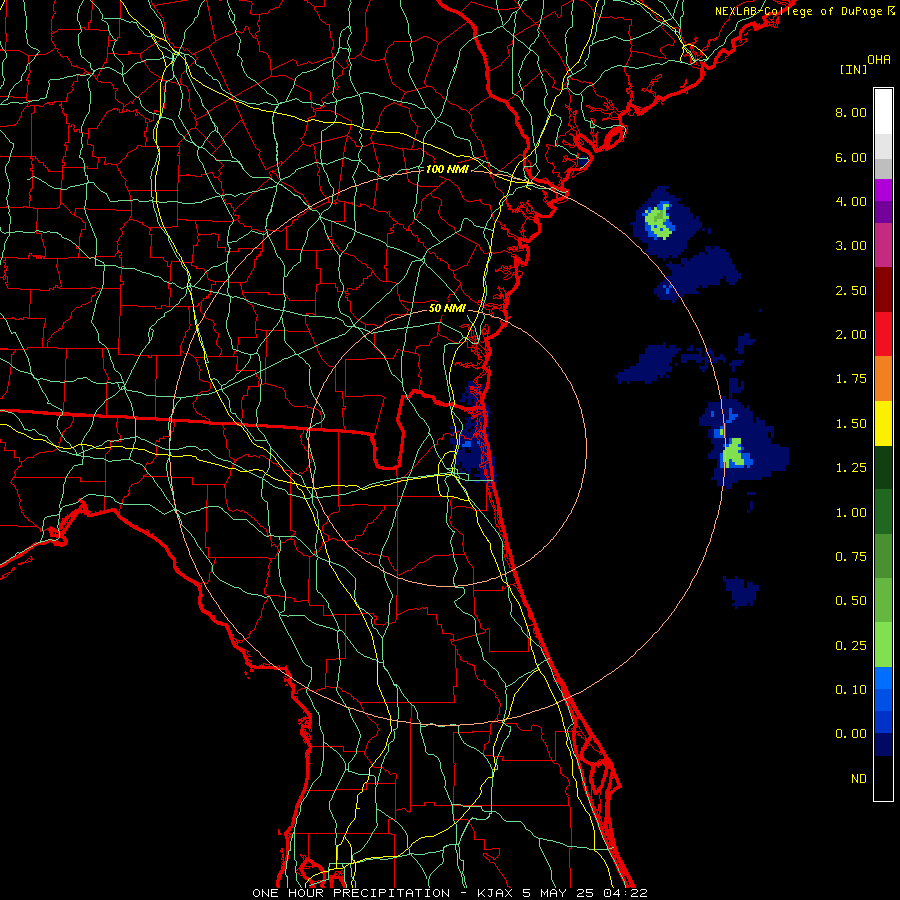Click the [IN] units label
This screenshot has height=900, width=900.
[853, 69]
